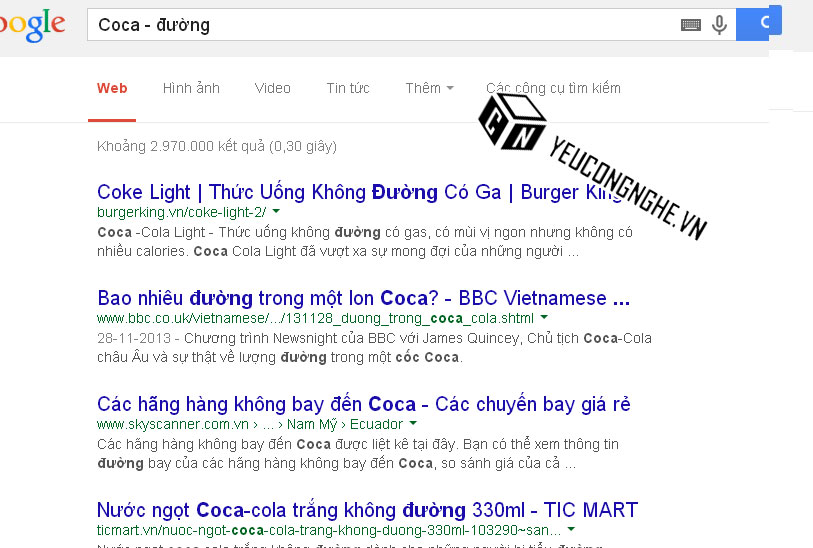813x548 pixels.
Task: Click the '28-11-2013' date in BBC snippet
Action: pos(134,338)
